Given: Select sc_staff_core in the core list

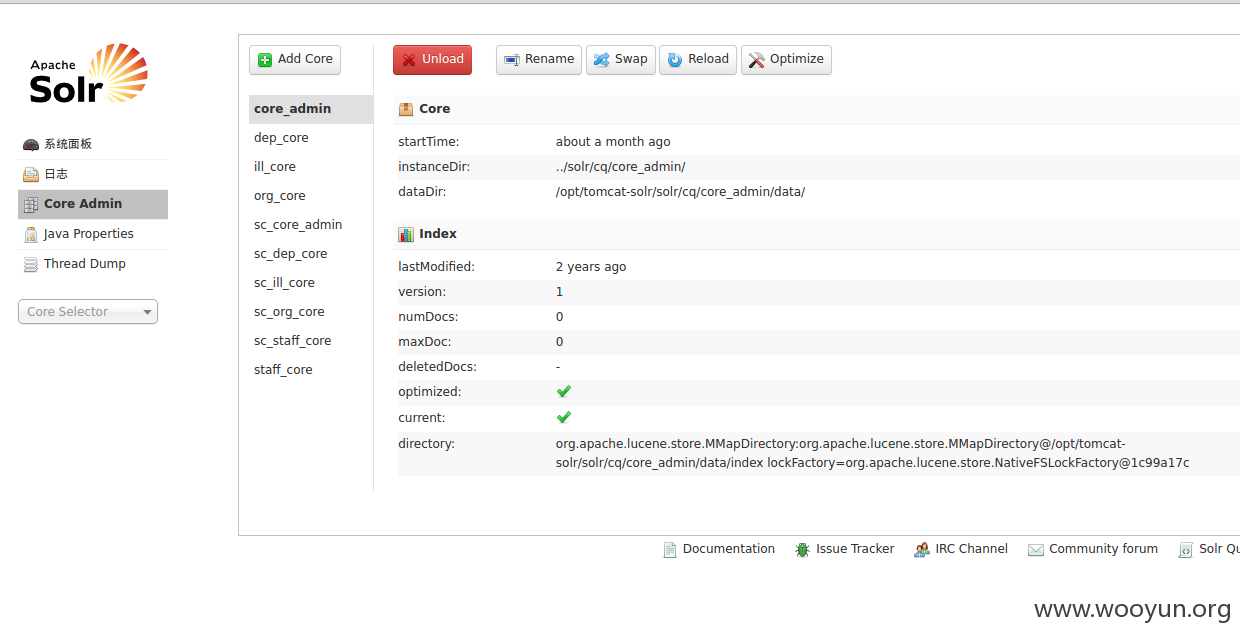Looking at the screenshot, I should tap(311, 341).
